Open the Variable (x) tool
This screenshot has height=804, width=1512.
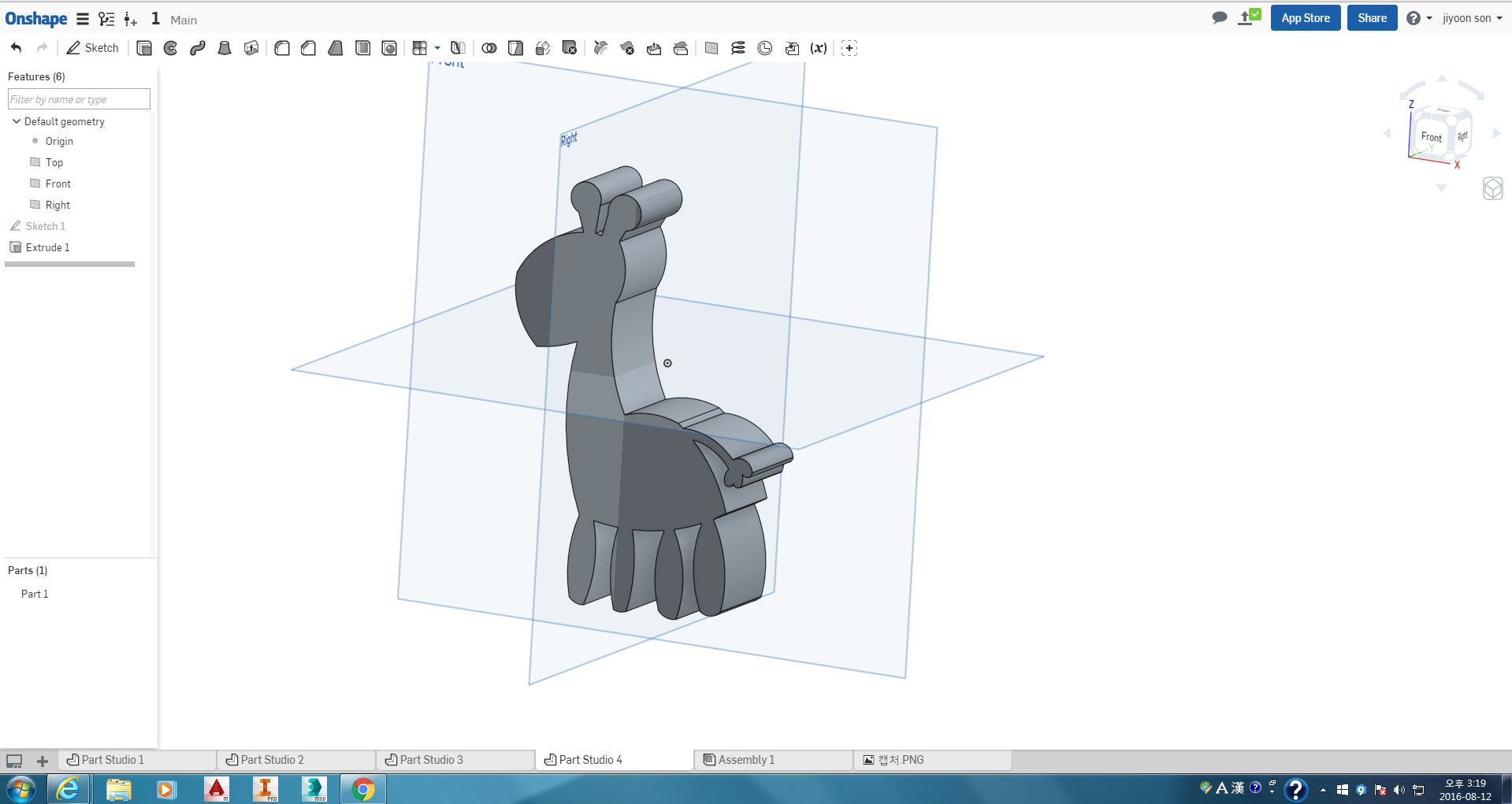click(819, 48)
